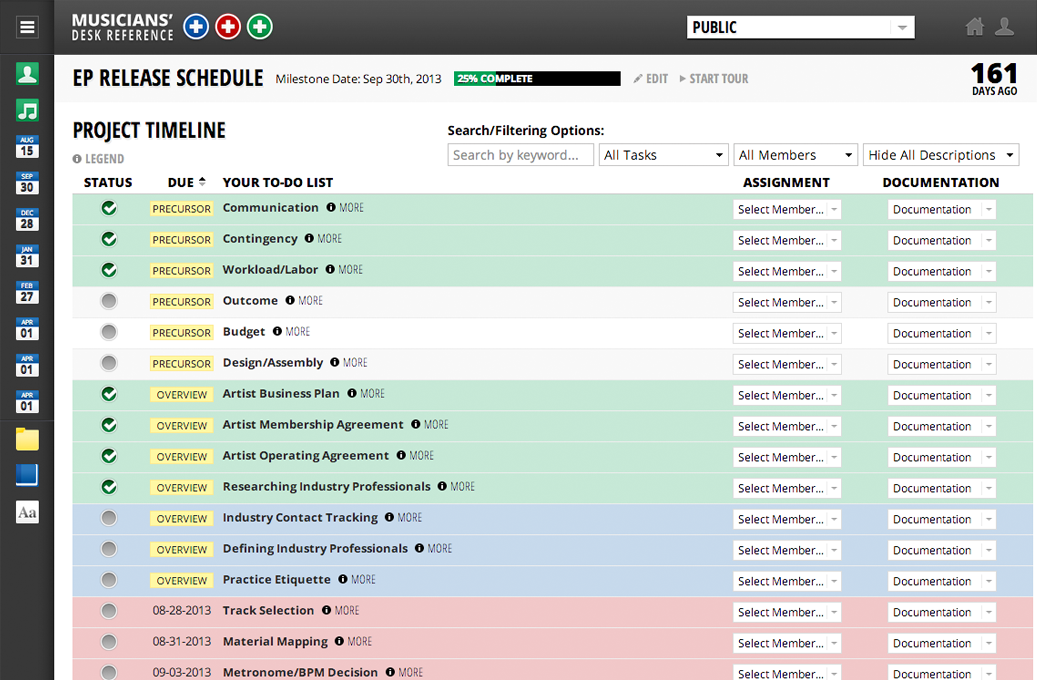Image resolution: width=1037 pixels, height=680 pixels.
Task: Click the green plus circle icon
Action: 260,27
